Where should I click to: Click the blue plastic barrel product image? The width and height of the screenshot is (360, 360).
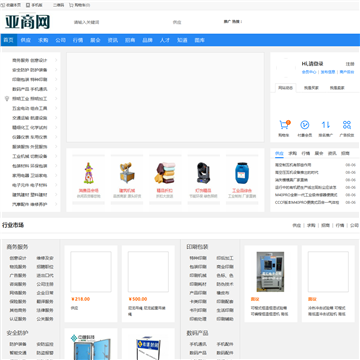(242, 173)
